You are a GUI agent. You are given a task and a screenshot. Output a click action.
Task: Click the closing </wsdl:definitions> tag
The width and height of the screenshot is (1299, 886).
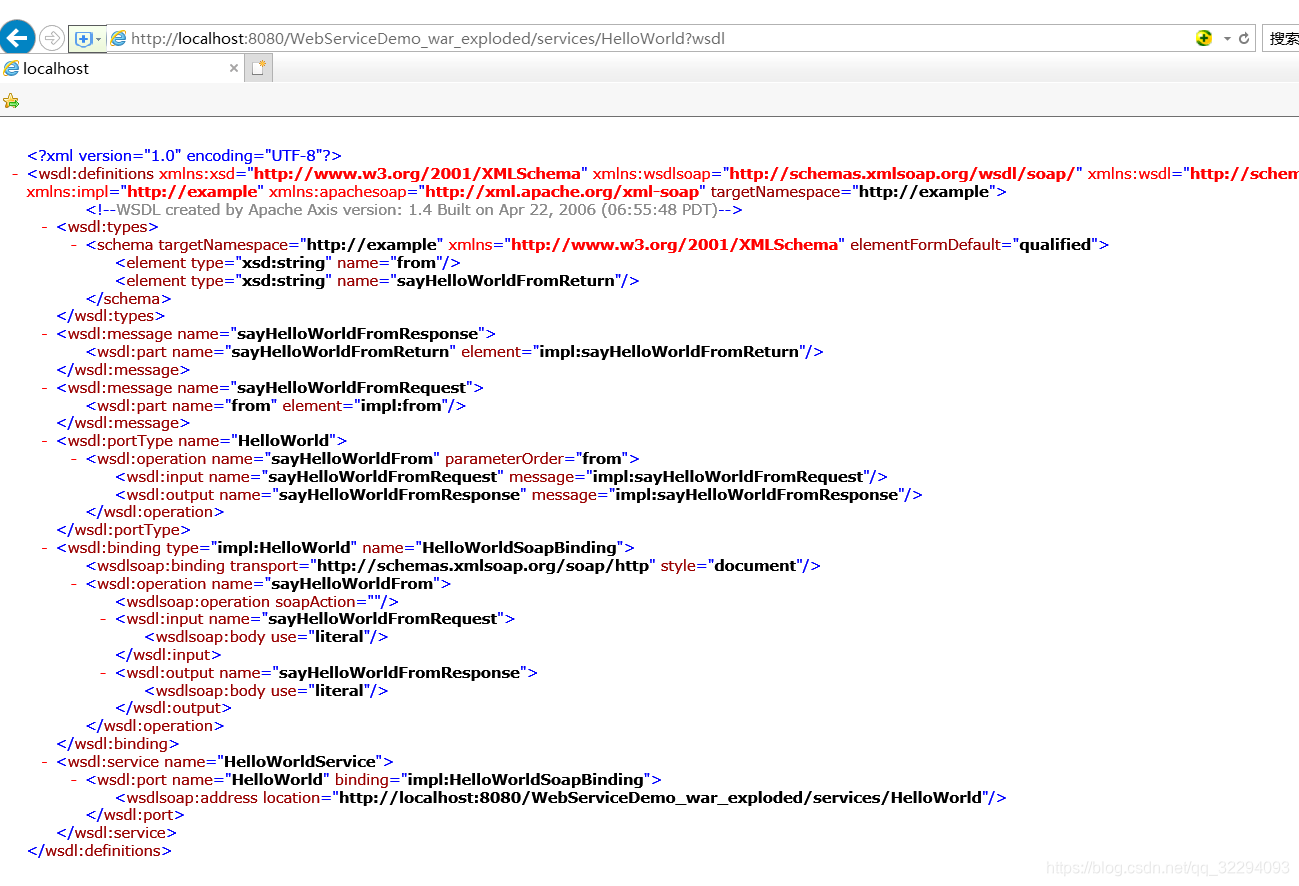point(99,851)
